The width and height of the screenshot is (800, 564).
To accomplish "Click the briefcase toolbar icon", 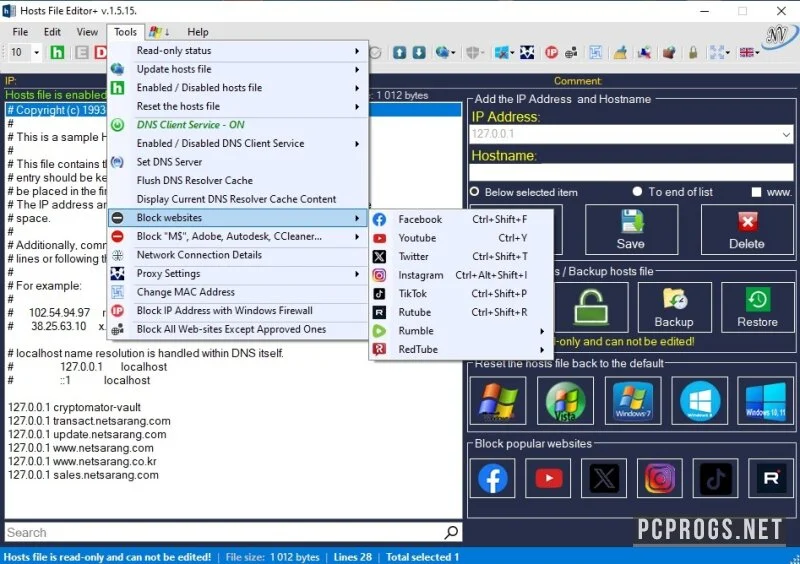I will (x=669, y=52).
